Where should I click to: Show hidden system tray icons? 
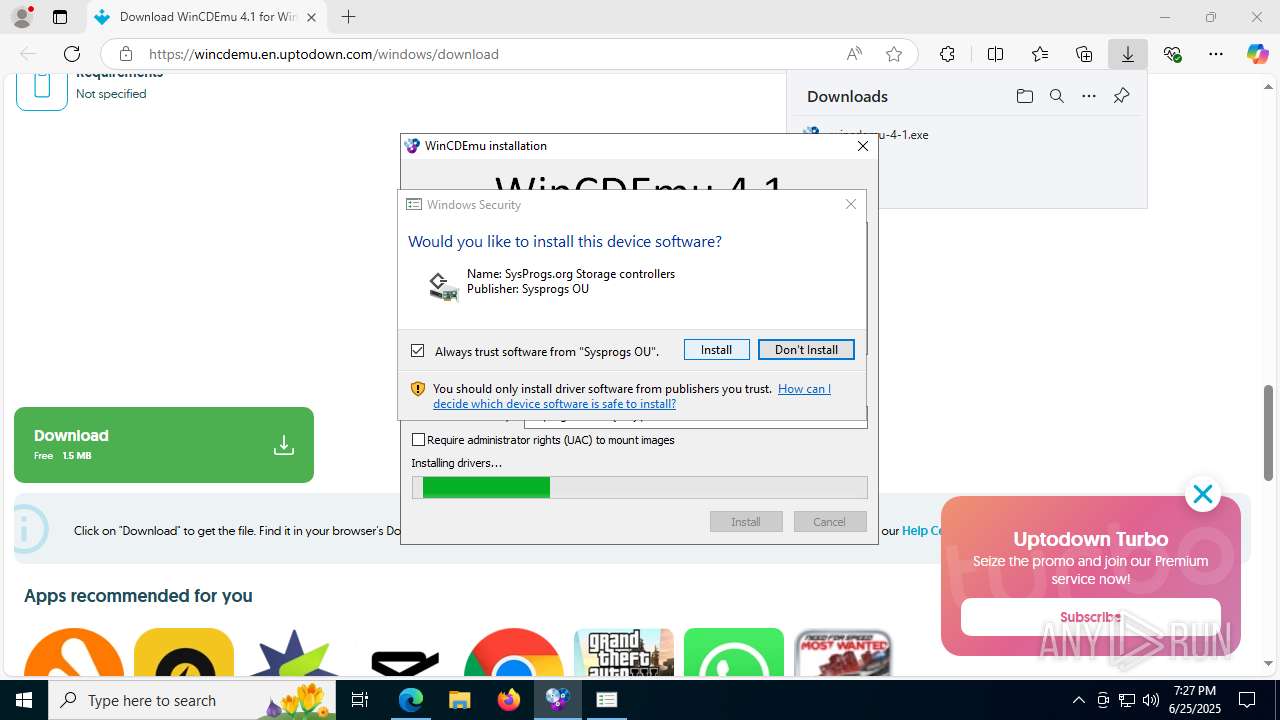[1078, 700]
